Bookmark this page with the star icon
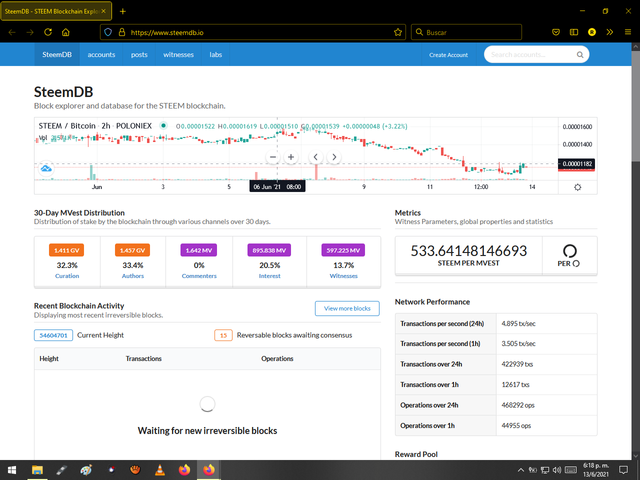Screen dimensions: 640x480 [x=398, y=32]
